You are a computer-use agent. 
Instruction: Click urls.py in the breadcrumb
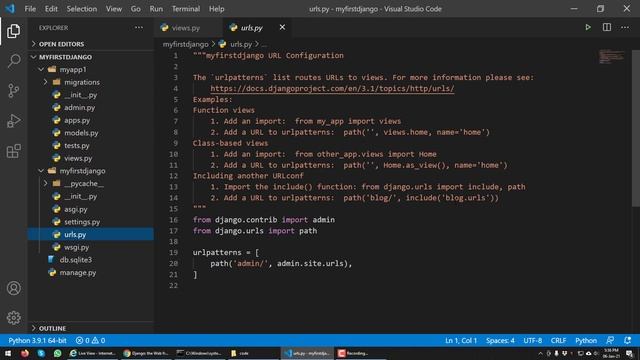pos(241,44)
